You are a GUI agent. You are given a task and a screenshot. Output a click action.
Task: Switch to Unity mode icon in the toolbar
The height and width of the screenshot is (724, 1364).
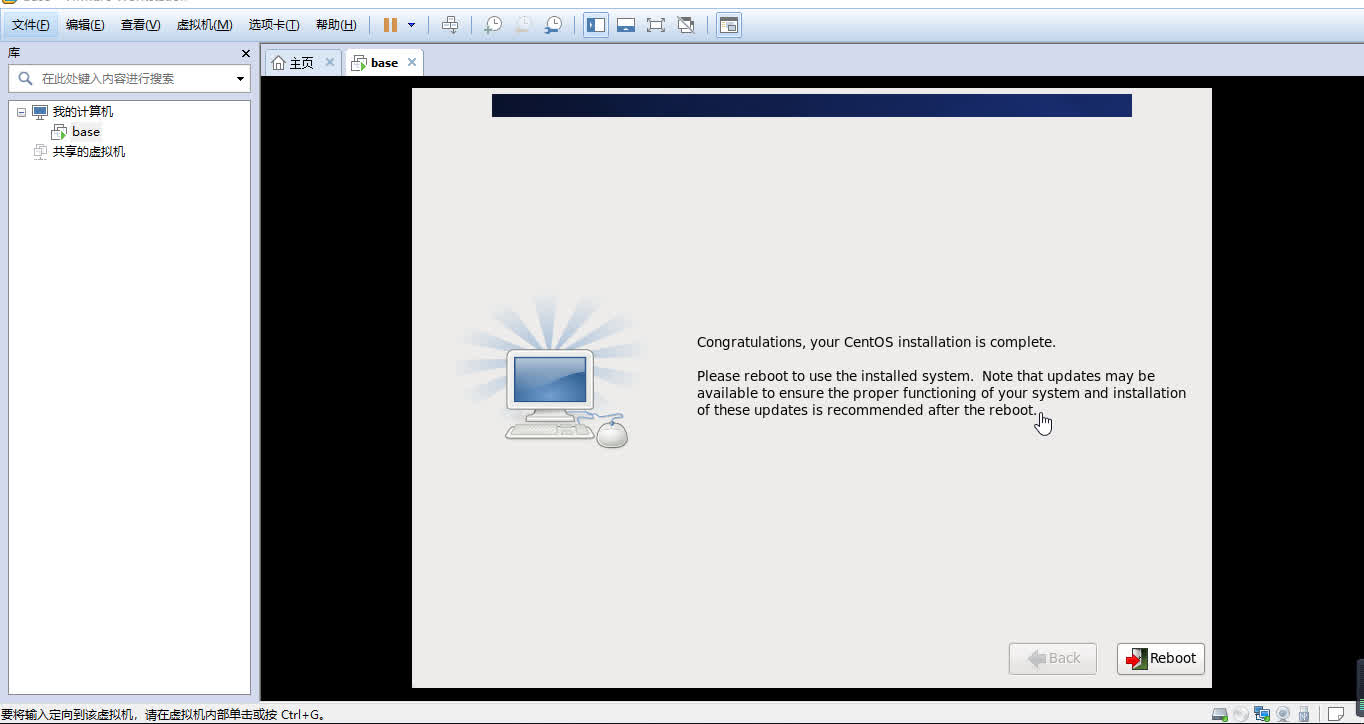pos(686,25)
